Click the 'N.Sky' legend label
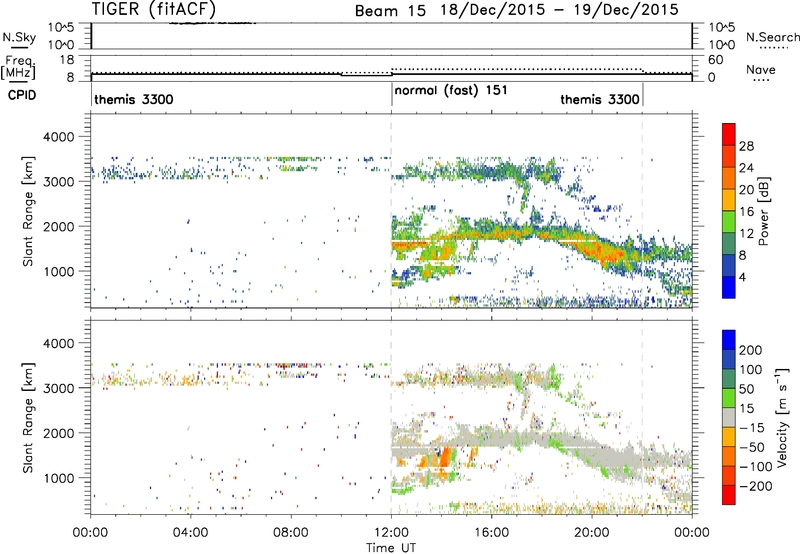 (19, 37)
